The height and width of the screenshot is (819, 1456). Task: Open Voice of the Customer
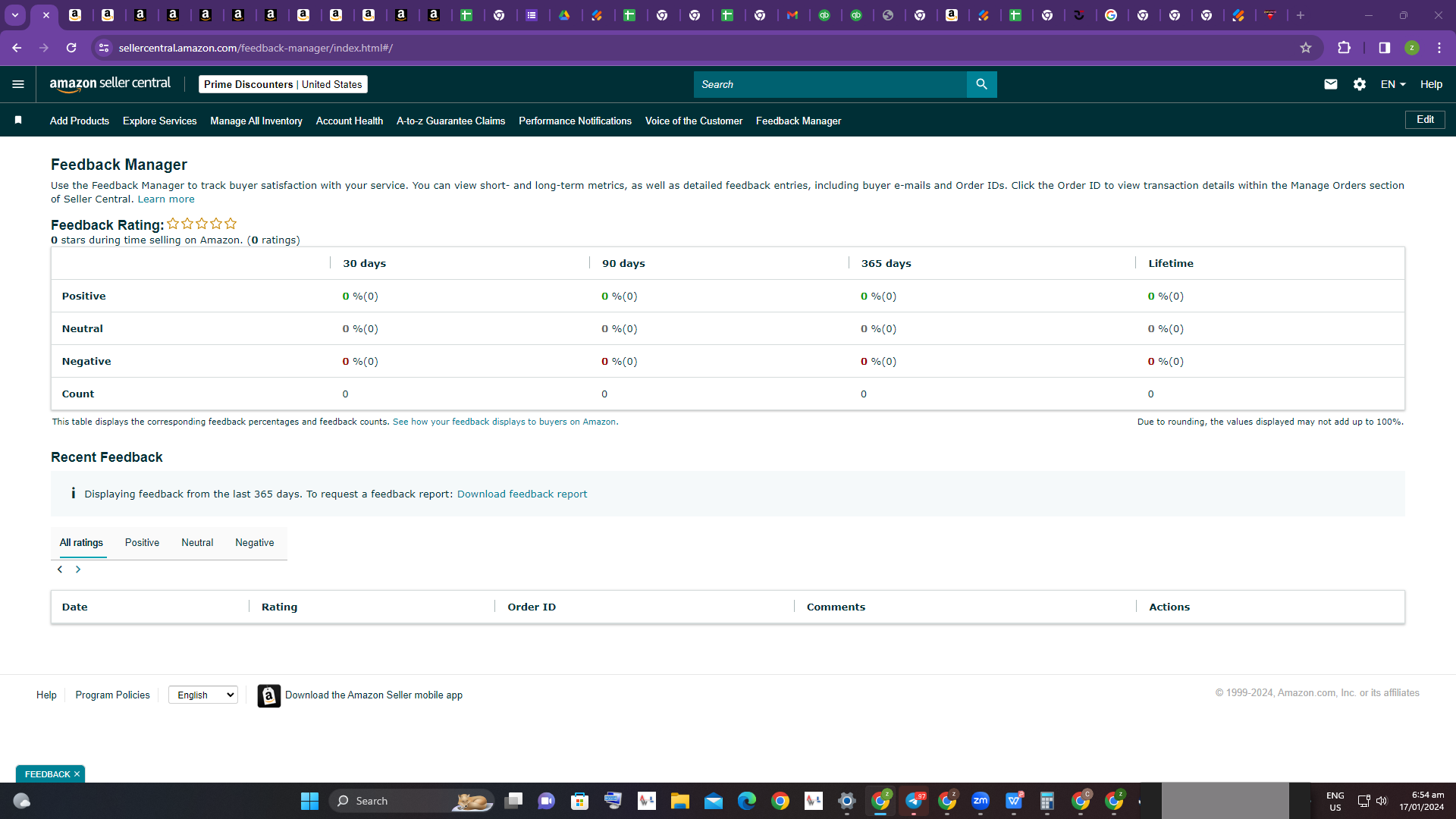(x=694, y=121)
